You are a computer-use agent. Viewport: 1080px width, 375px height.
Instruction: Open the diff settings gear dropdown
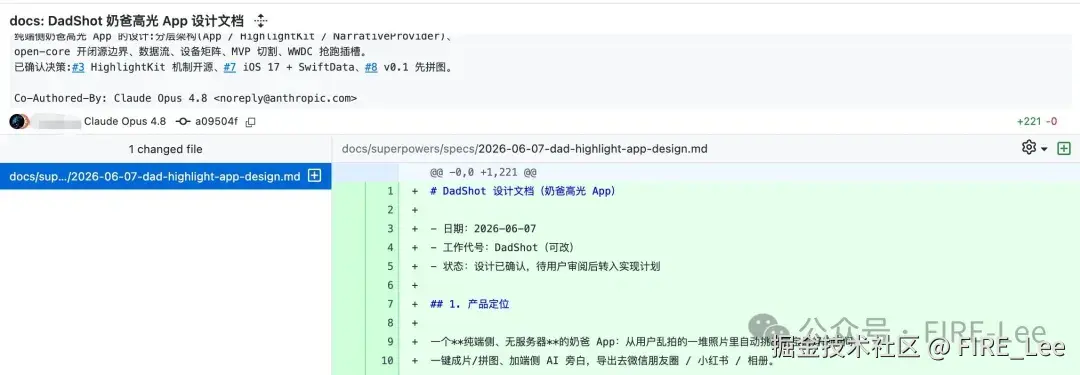click(1035, 148)
